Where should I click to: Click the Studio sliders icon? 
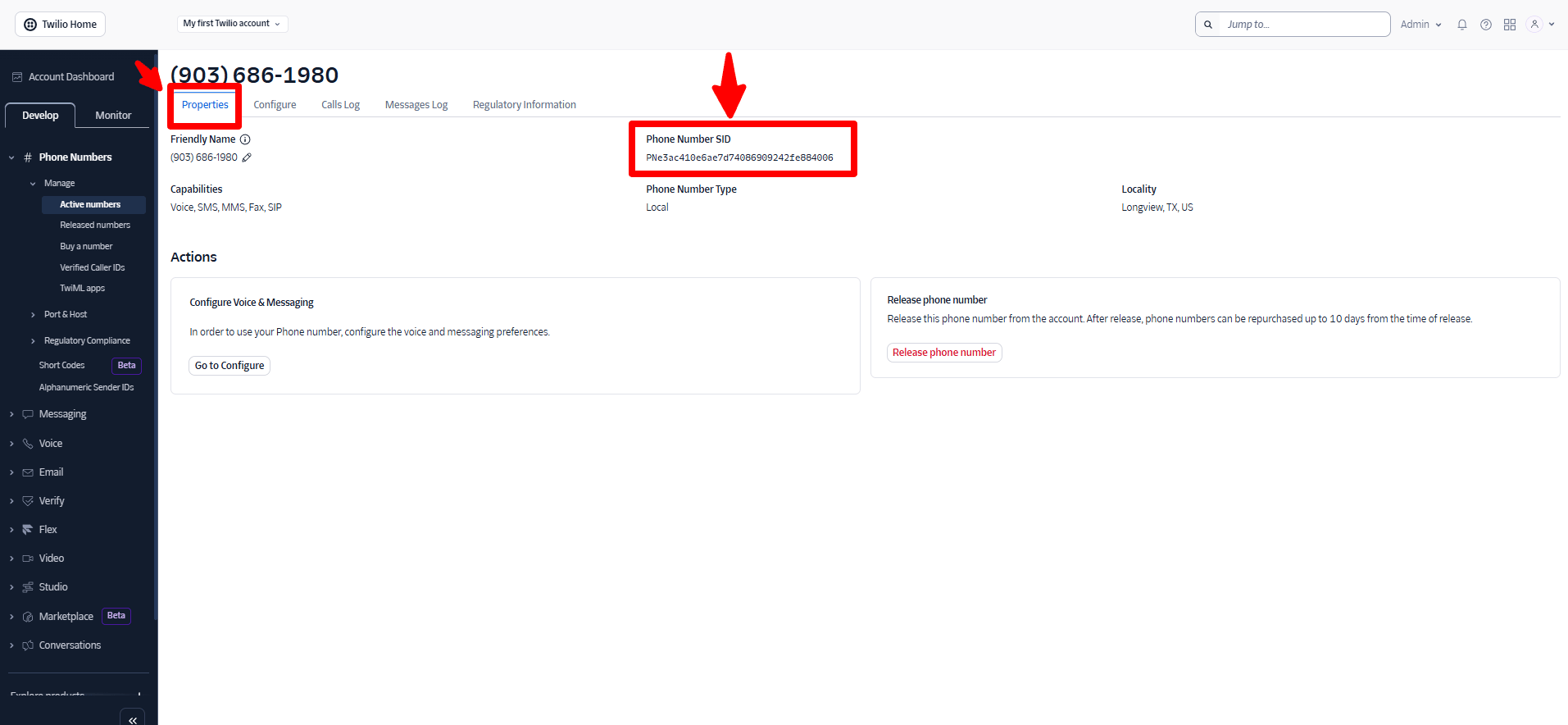28,587
